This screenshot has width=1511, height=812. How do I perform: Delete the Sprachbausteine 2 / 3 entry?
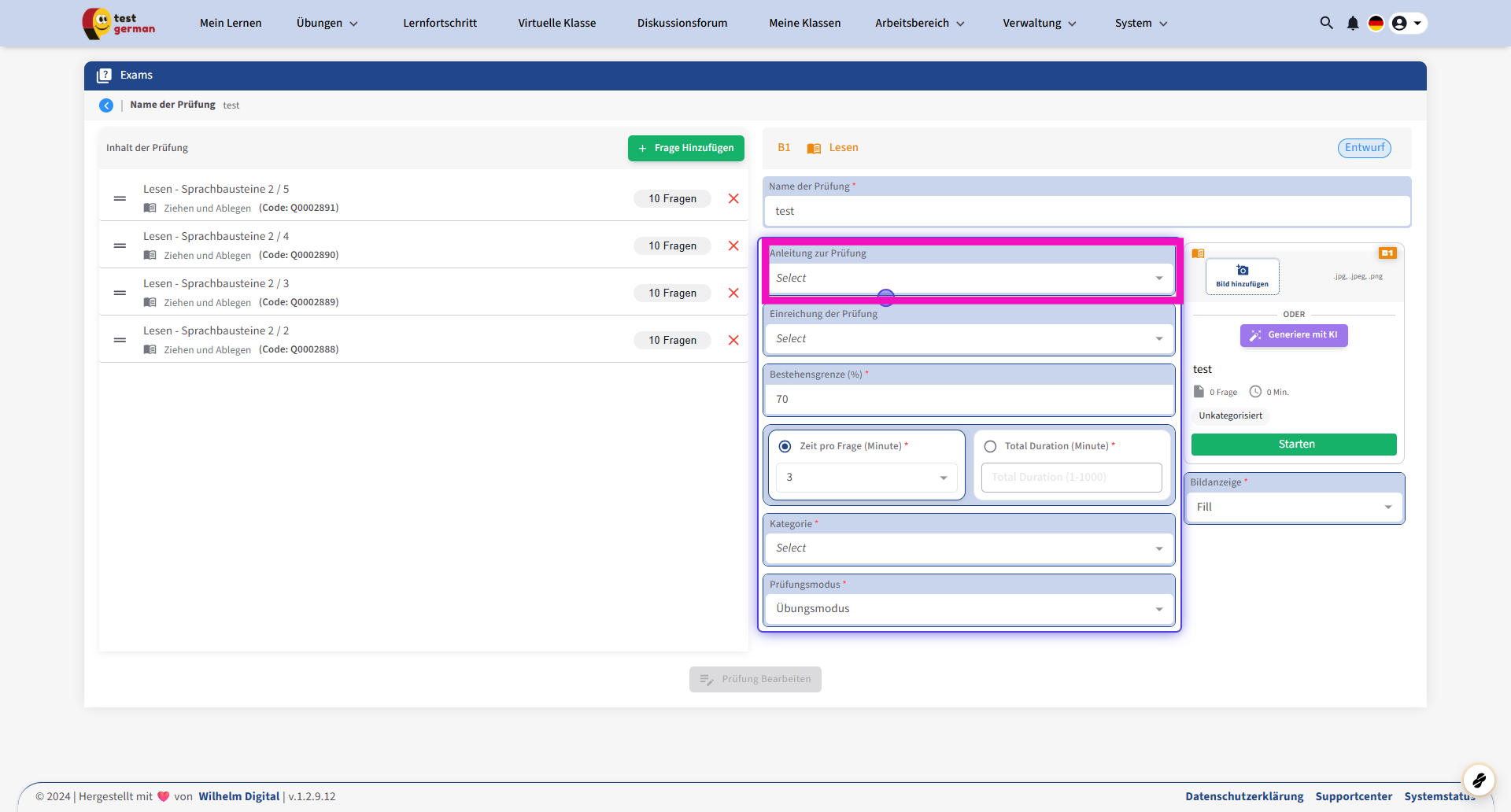coord(733,293)
